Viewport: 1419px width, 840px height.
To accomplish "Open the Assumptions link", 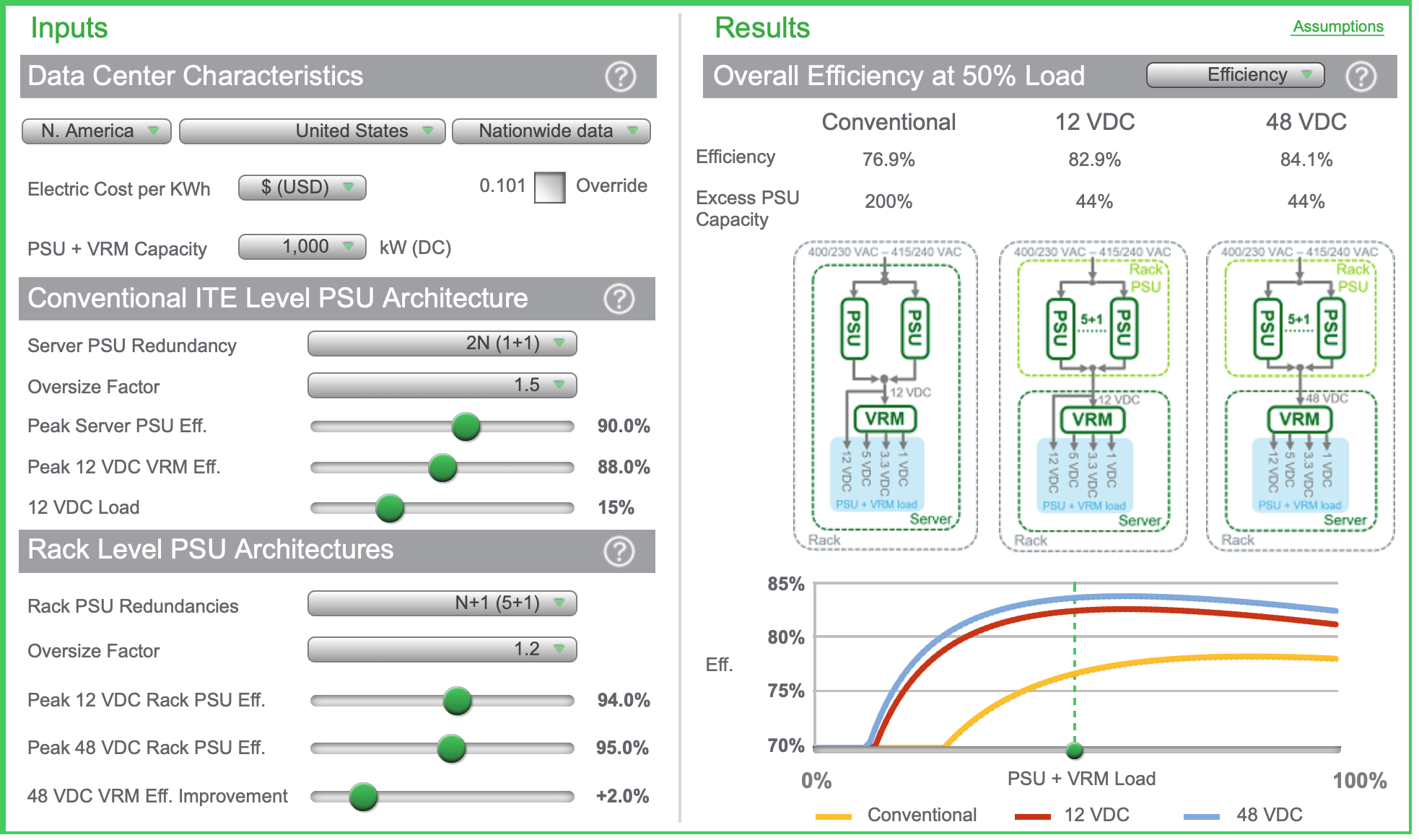I will pyautogui.click(x=1337, y=27).
